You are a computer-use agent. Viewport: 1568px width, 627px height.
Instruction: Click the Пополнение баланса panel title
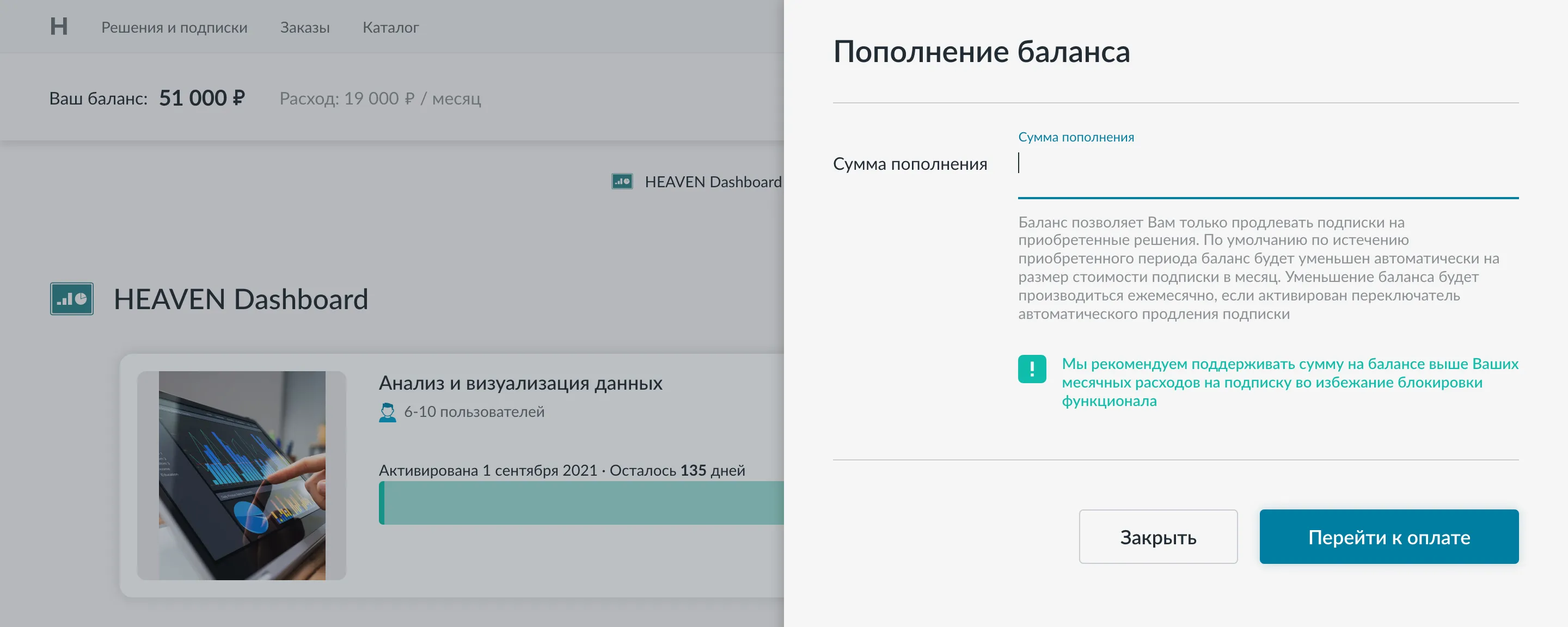pyautogui.click(x=981, y=52)
